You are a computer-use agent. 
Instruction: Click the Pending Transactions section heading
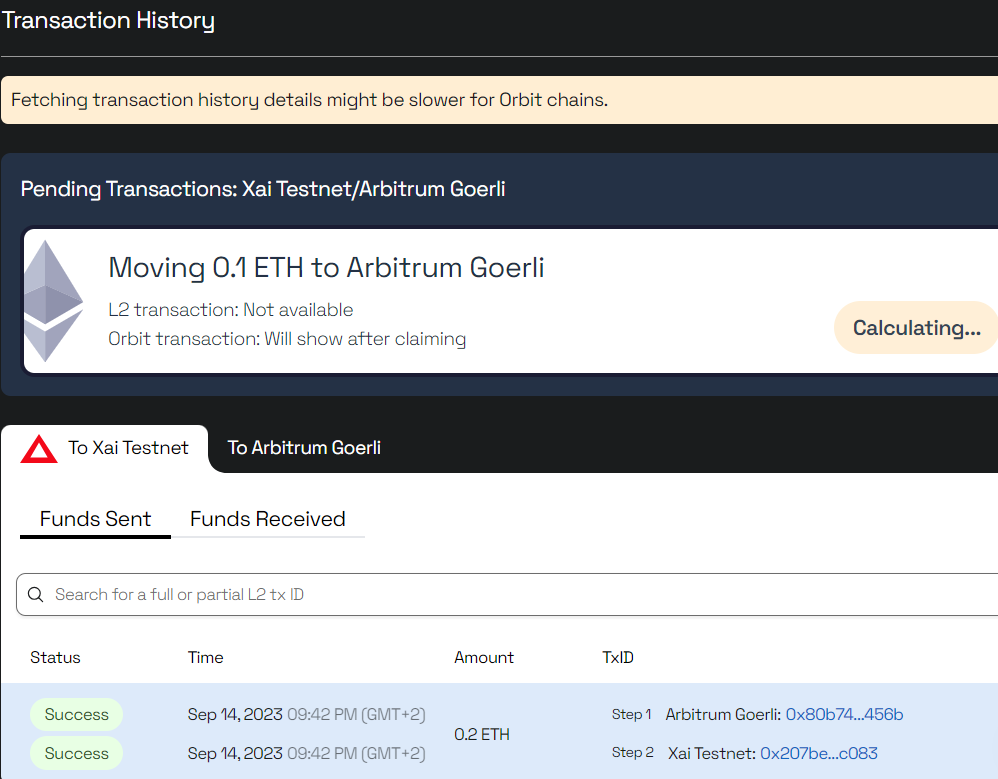[263, 189]
